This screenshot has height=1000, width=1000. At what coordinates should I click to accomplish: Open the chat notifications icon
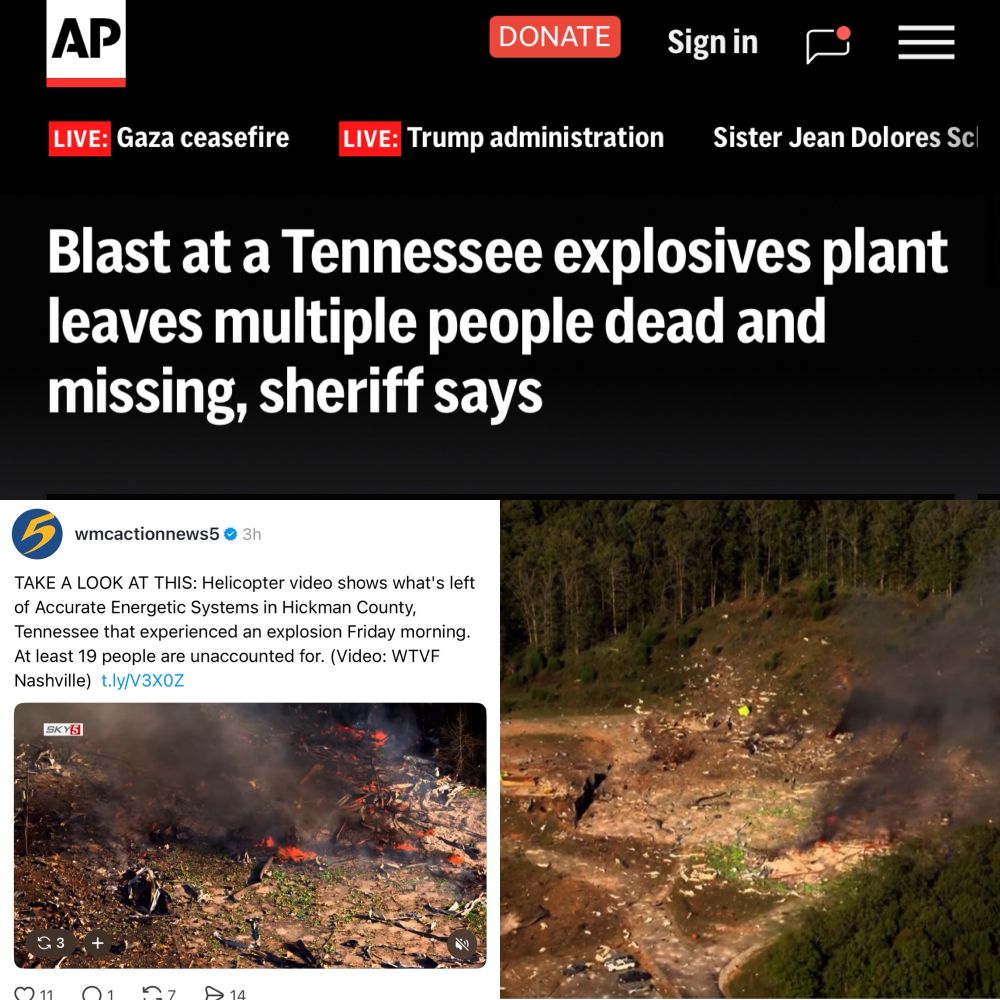(x=828, y=45)
